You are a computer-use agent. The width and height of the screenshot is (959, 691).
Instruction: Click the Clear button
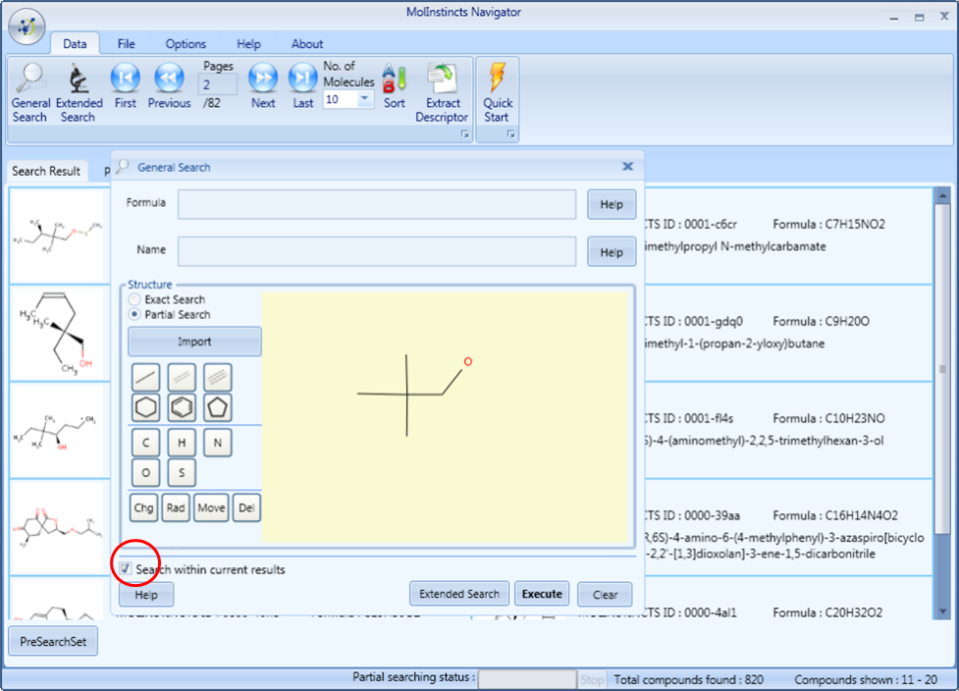605,594
